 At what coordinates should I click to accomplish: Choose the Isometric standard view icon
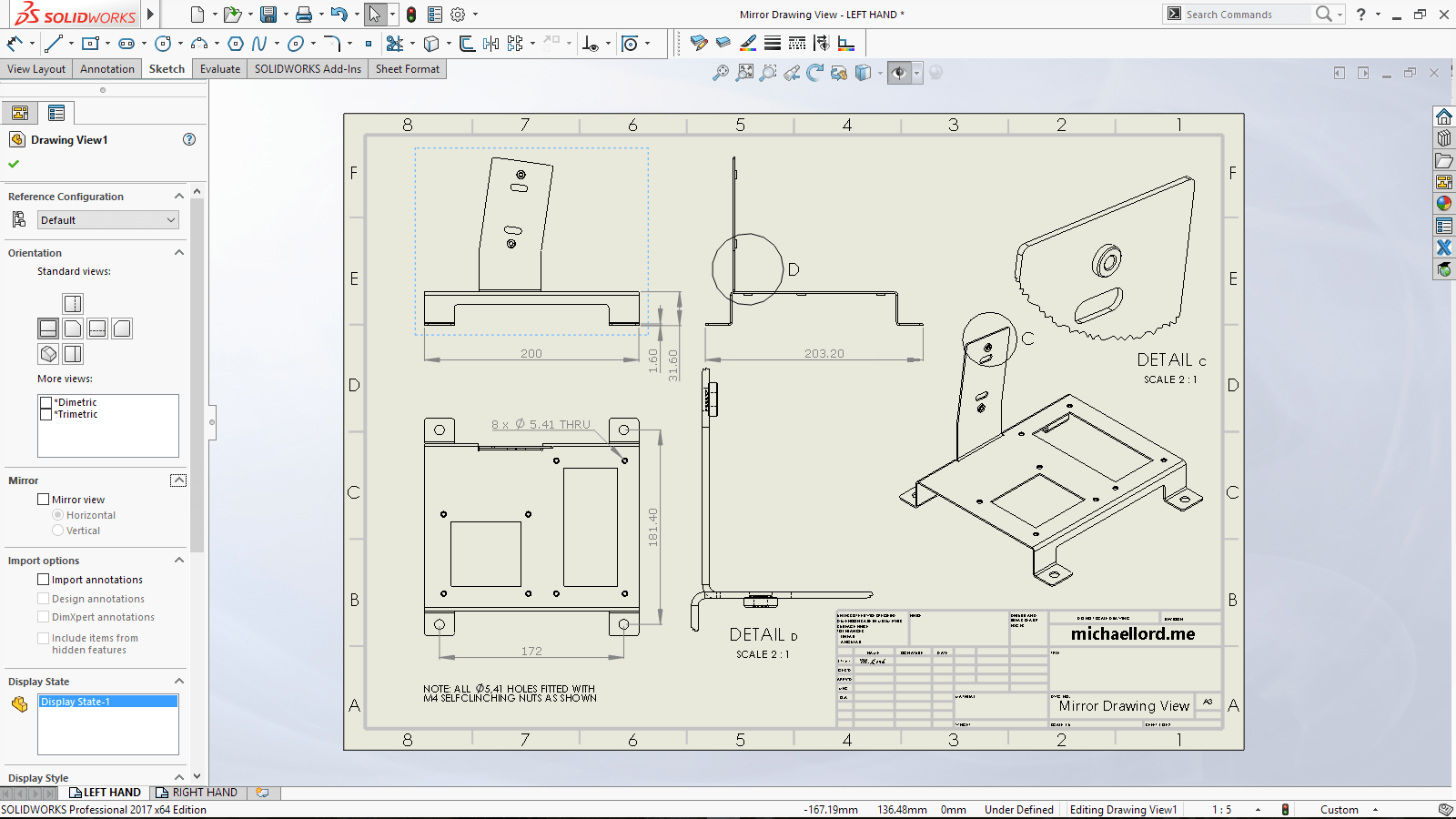point(49,354)
